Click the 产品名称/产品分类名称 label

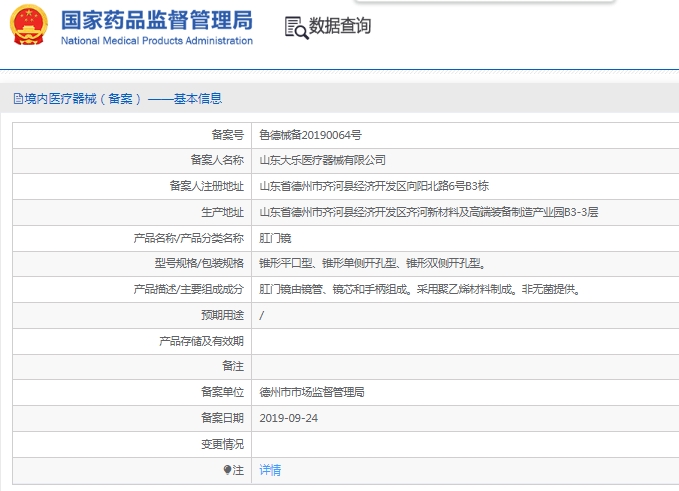(x=188, y=238)
